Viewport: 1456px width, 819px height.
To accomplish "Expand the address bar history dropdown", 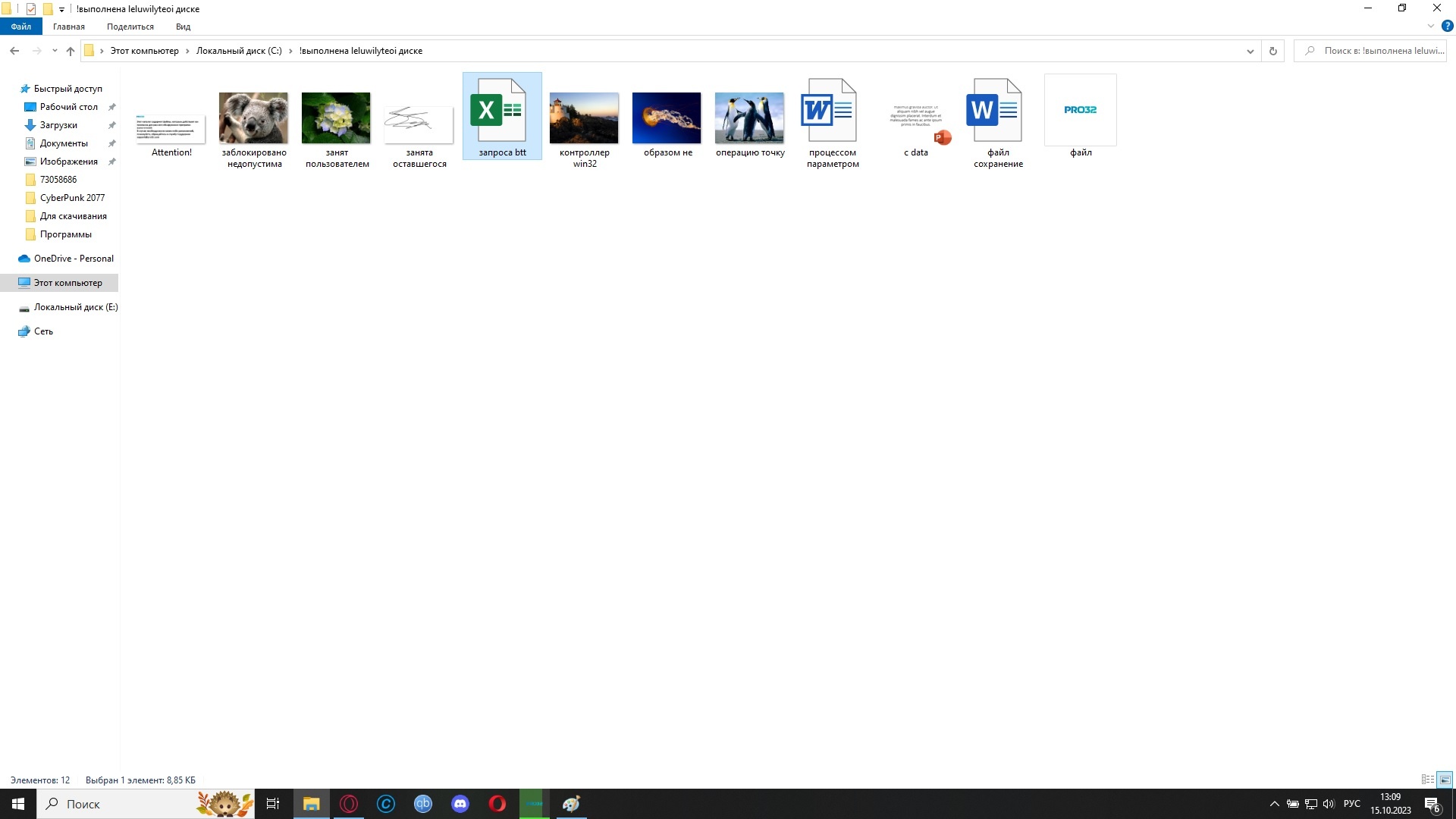I will coord(1250,51).
